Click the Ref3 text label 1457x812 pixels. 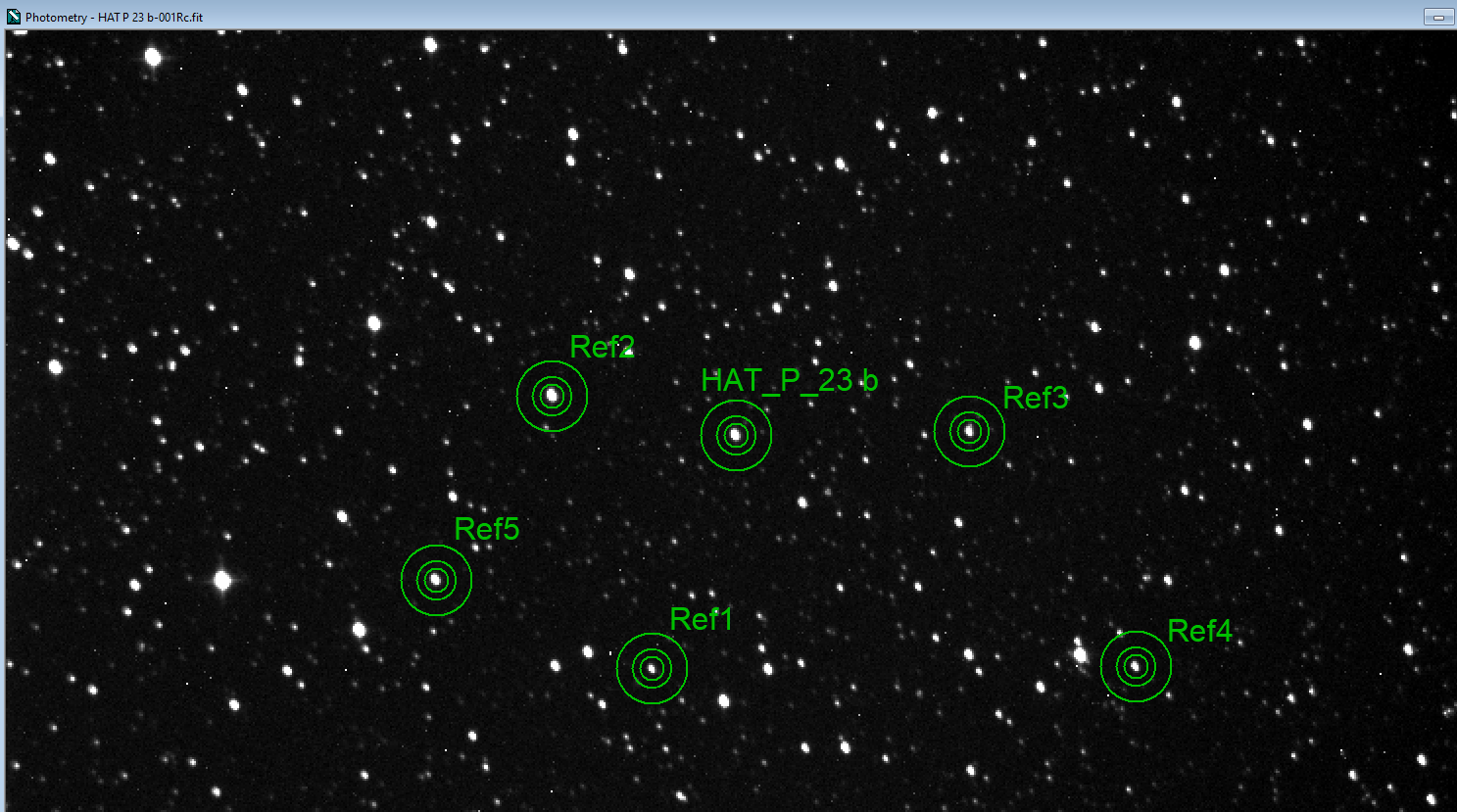point(1035,398)
